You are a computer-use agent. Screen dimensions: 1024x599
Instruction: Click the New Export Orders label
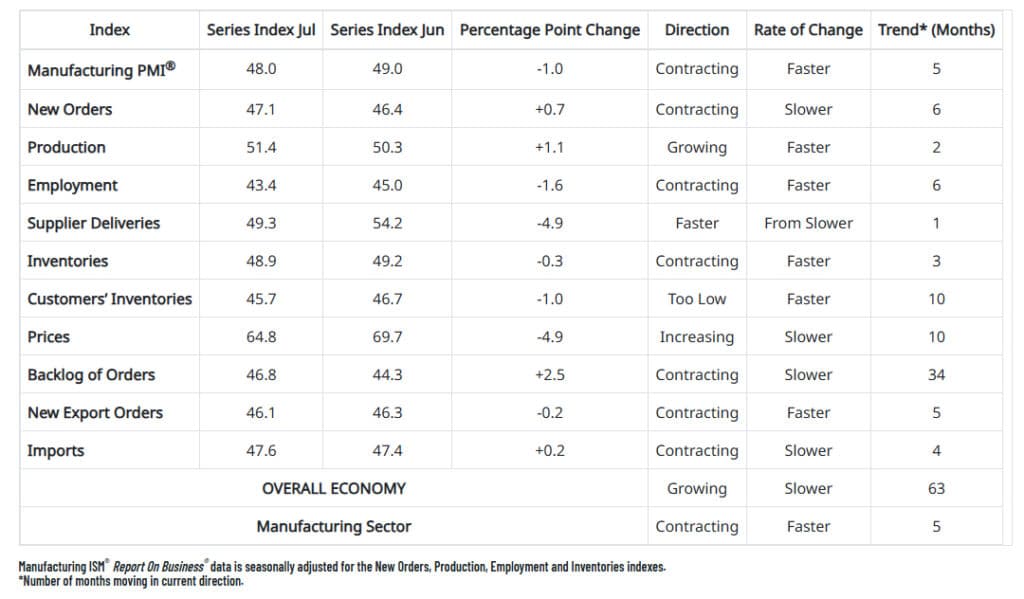click(x=95, y=413)
